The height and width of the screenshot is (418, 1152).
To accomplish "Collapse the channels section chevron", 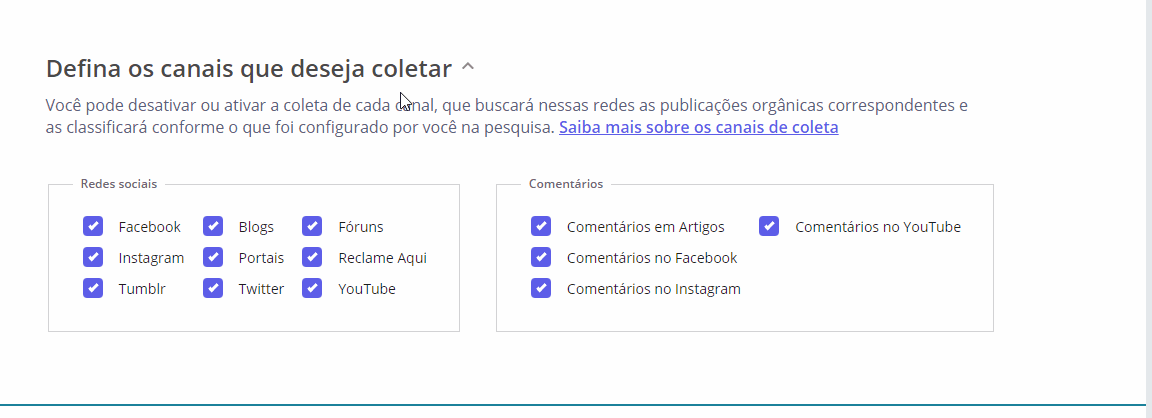I will pos(468,68).
